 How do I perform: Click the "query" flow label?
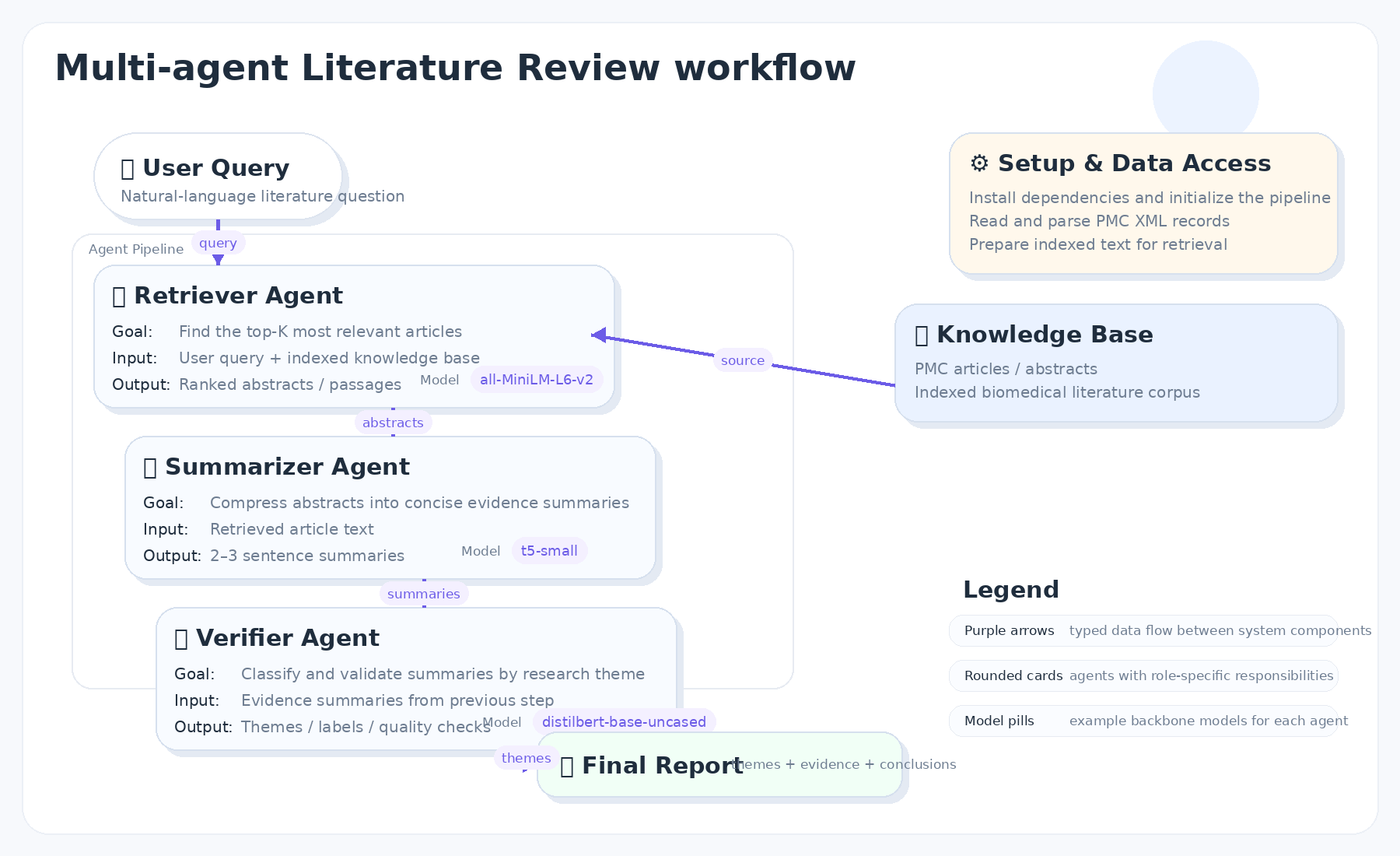[218, 243]
